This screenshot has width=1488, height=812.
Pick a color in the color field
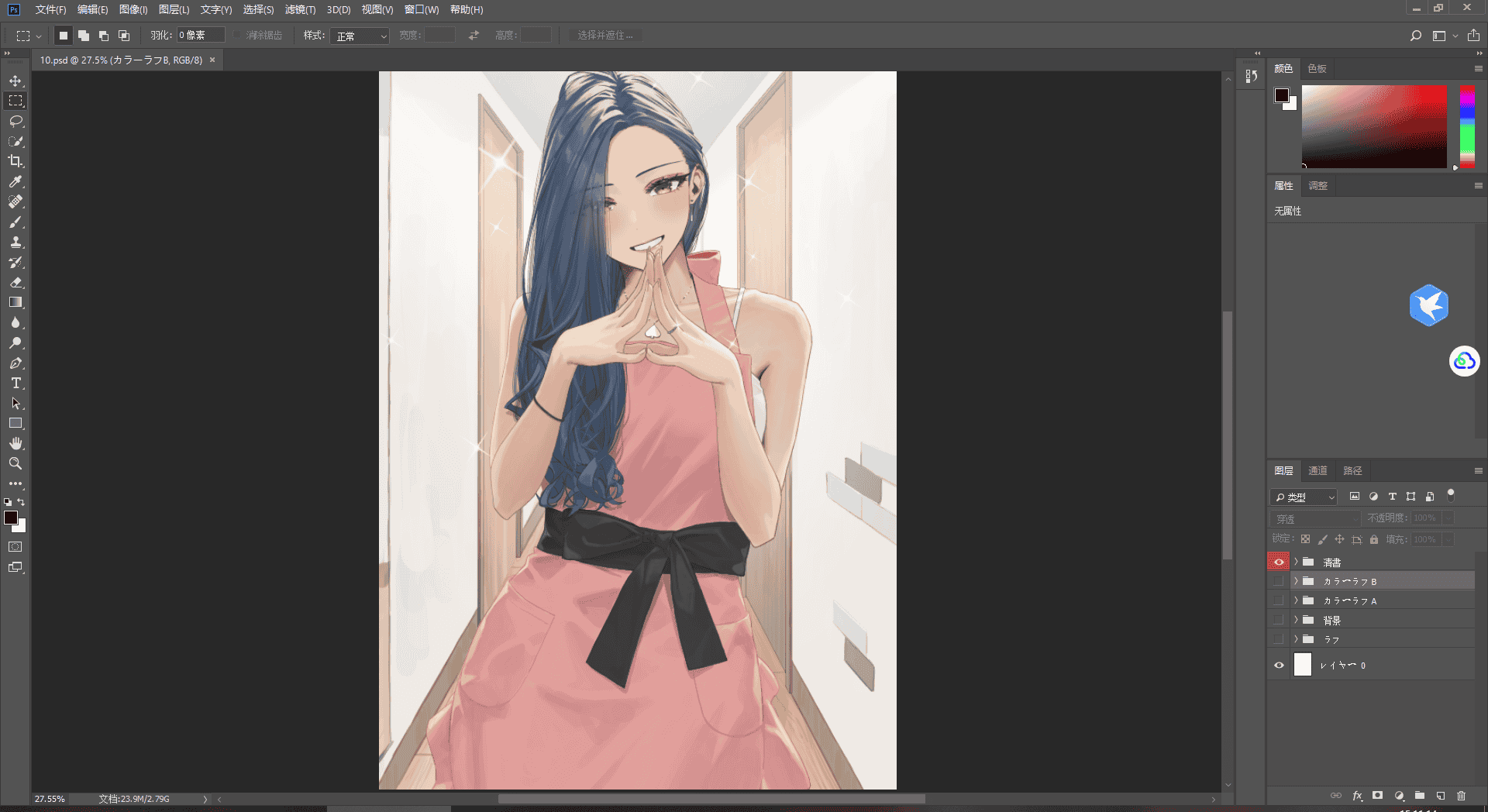(1374, 126)
